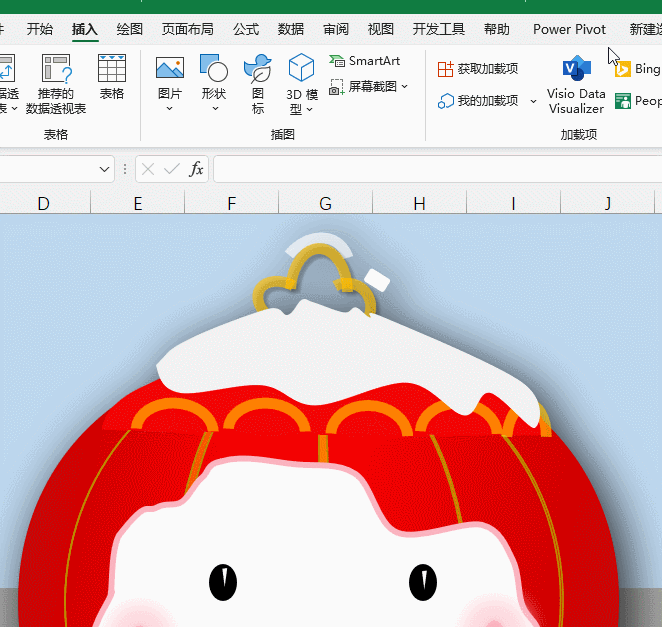This screenshot has width=662, height=627.
Task: Insert a table with 表格 icon
Action: coord(111,68)
